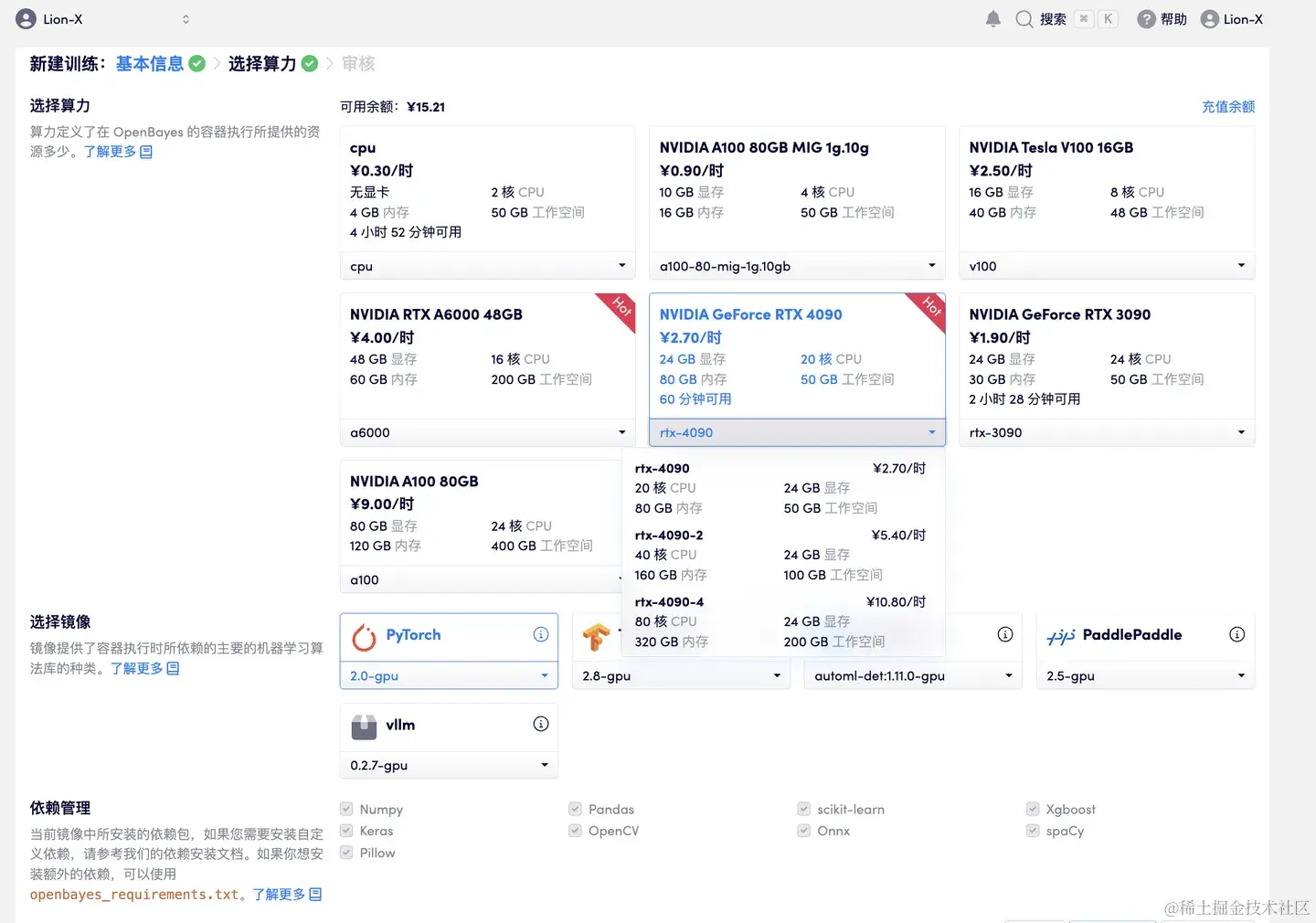Click the 充值余额 link
The height and width of the screenshot is (923, 1316).
[1228, 107]
